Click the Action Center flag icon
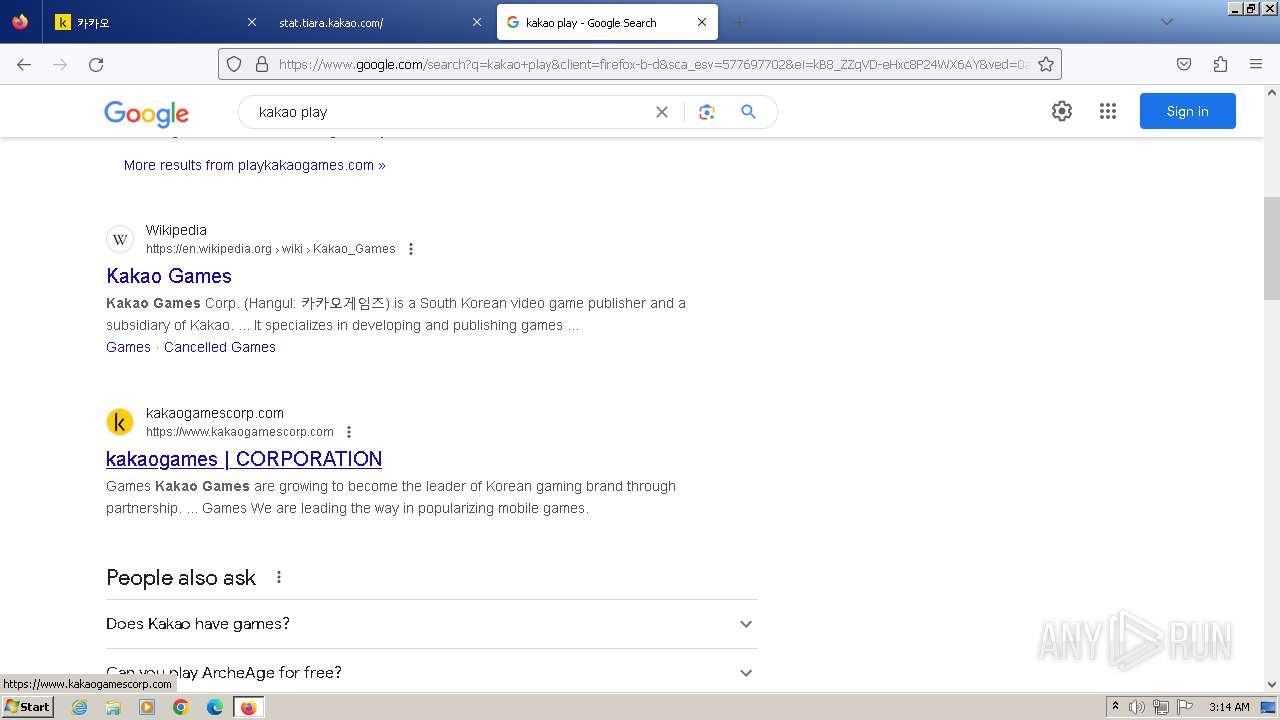Image resolution: width=1280 pixels, height=720 pixels. coord(1183,707)
